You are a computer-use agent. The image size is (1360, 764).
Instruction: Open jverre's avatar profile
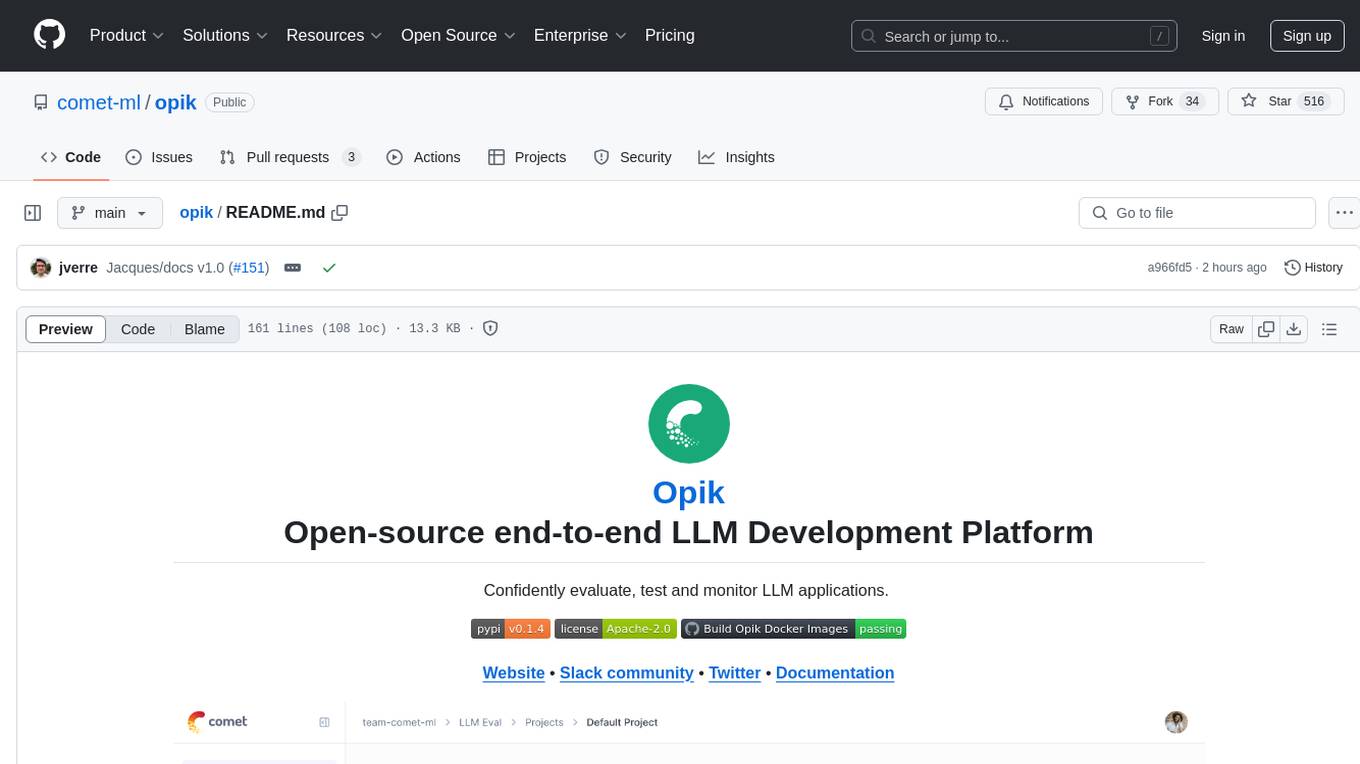click(41, 267)
